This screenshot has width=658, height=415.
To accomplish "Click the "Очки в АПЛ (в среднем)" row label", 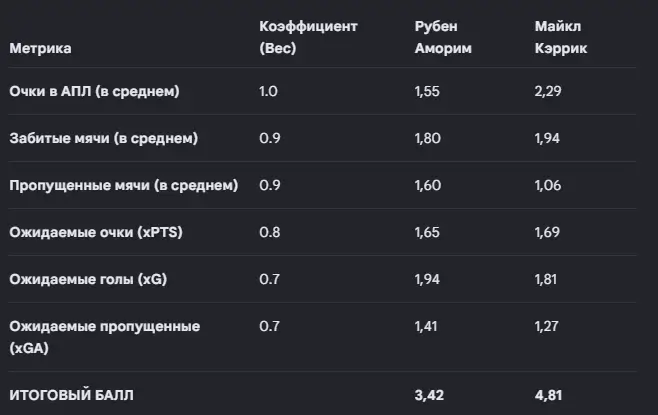I will tap(94, 91).
